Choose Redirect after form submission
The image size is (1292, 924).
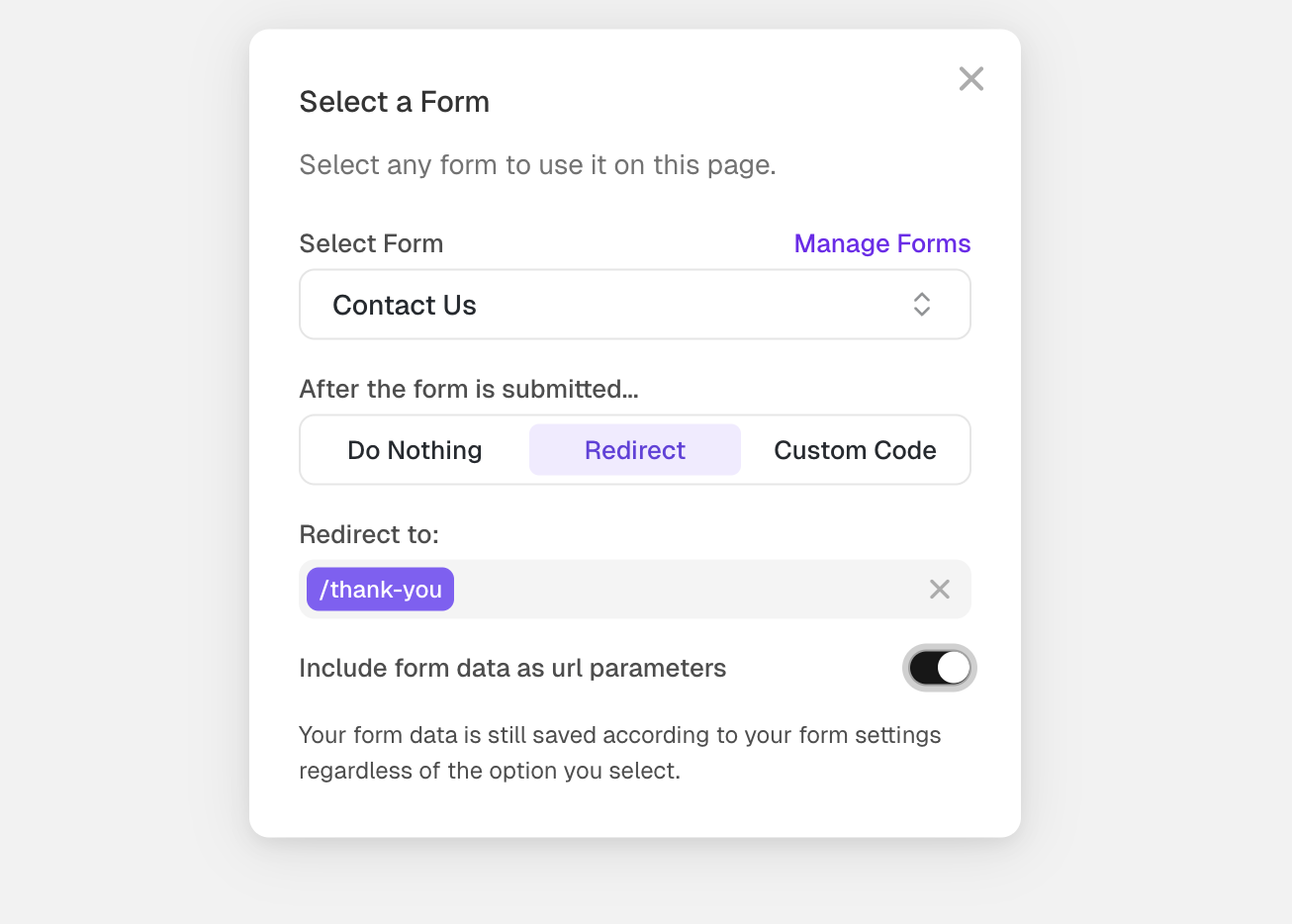pyautogui.click(x=635, y=450)
